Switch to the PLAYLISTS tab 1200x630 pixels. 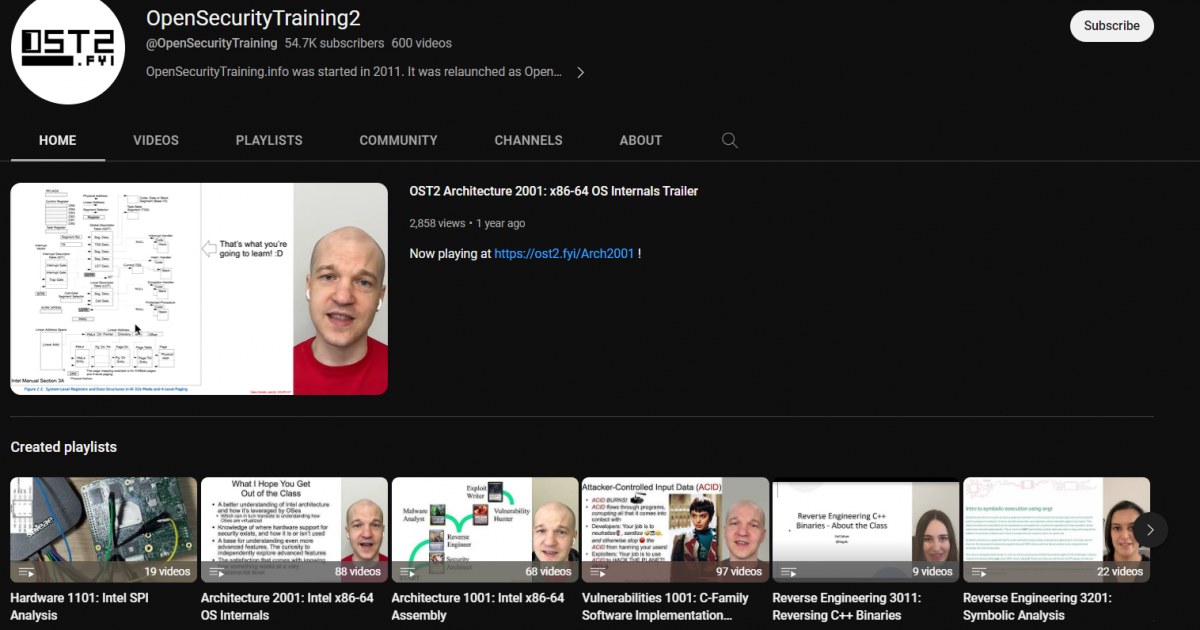tap(269, 140)
